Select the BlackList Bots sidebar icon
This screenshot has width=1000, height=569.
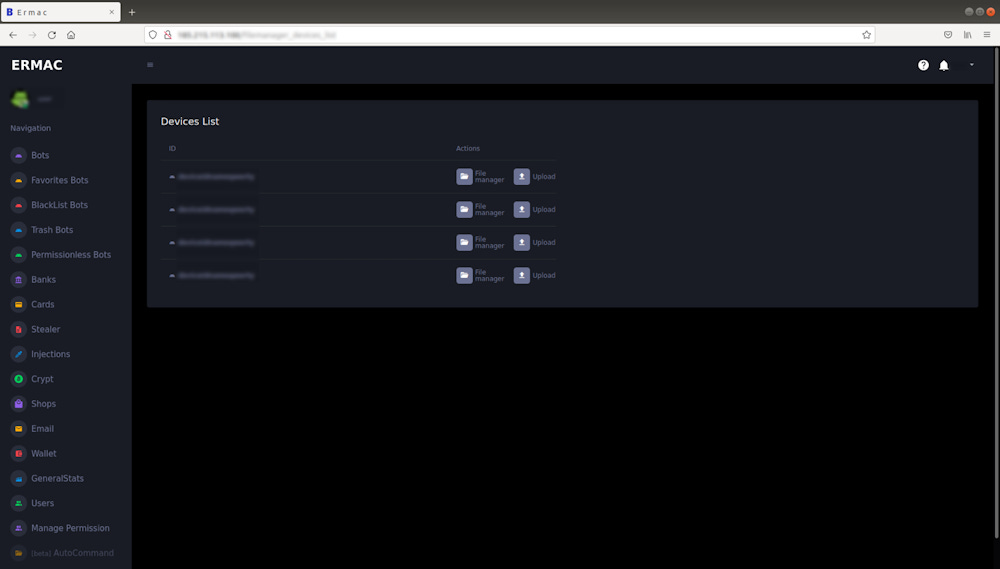(x=18, y=205)
